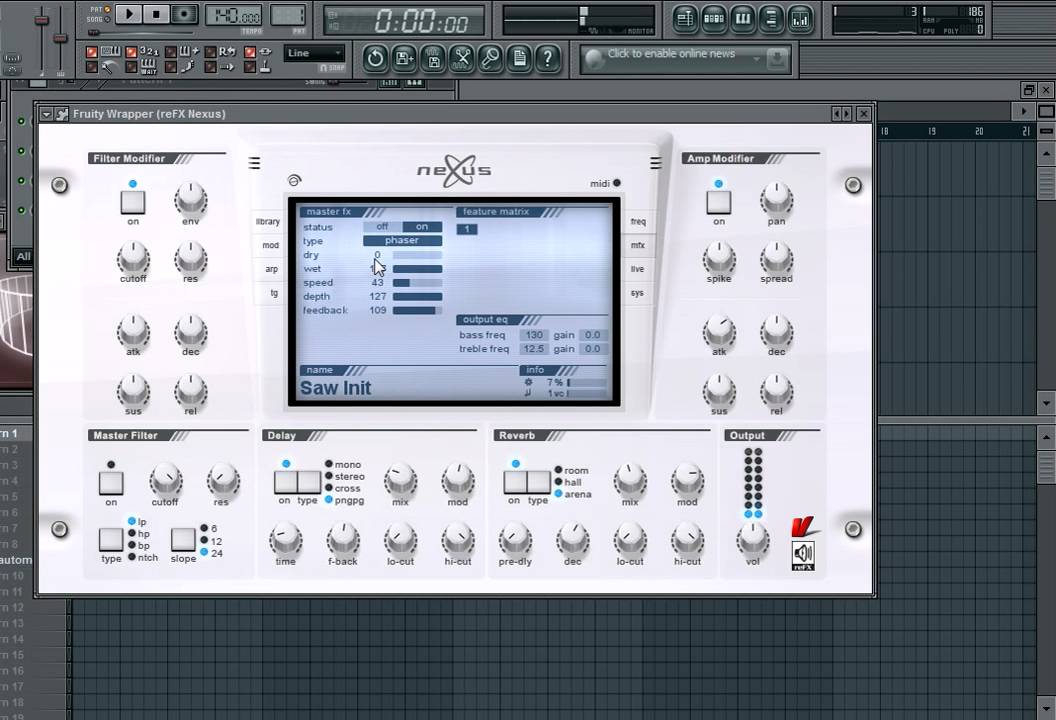Screen dimensions: 1056x720
Task: Switch to the mod tab
Action: coord(270,245)
